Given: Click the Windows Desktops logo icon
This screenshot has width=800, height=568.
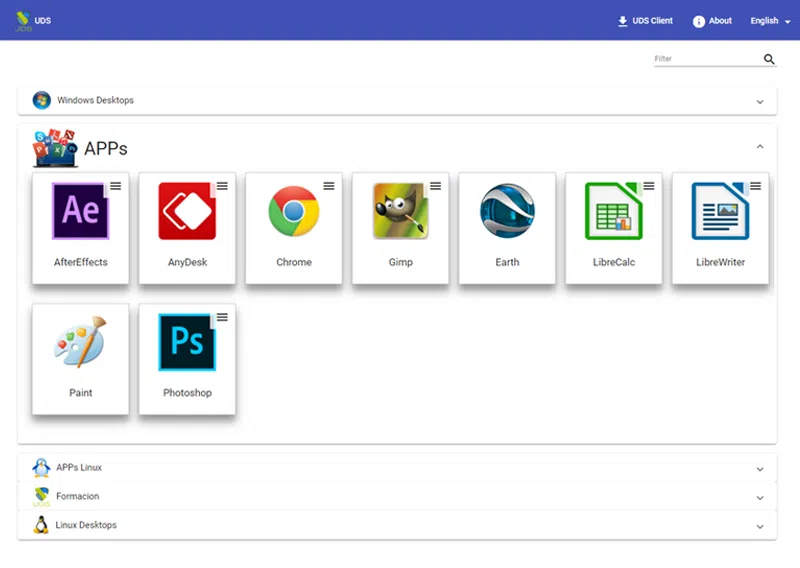Looking at the screenshot, I should (x=42, y=100).
